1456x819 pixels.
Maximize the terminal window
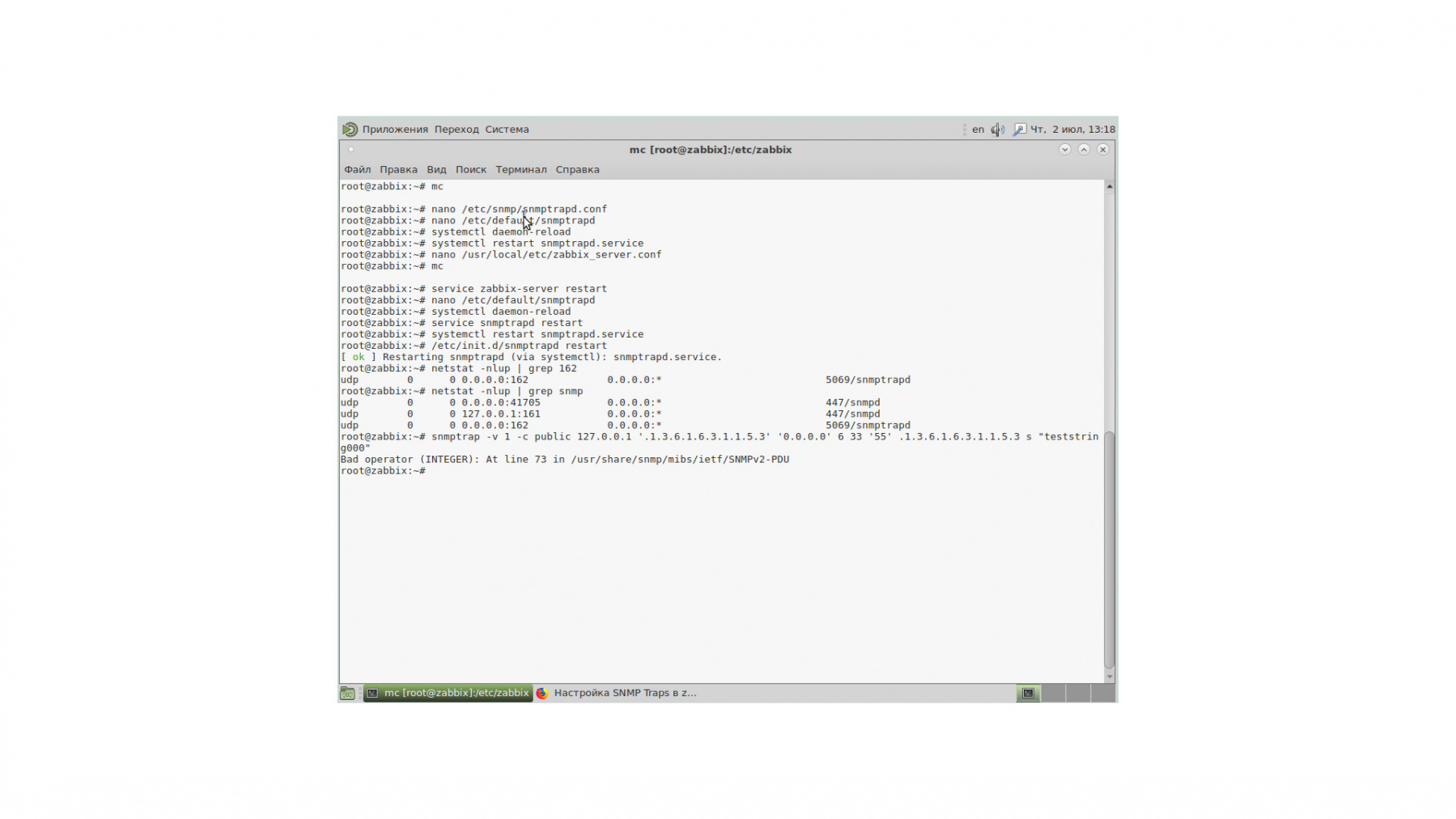click(1084, 150)
